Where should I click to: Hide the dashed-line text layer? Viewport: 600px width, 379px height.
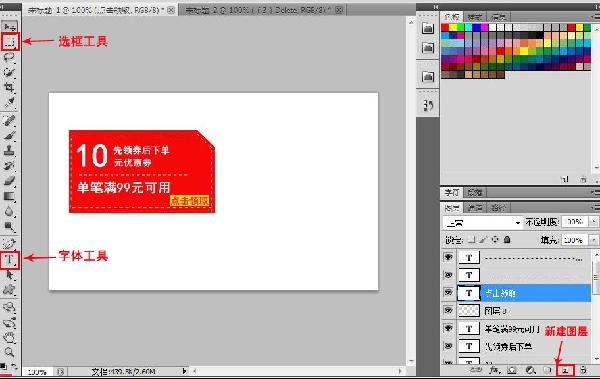point(448,257)
